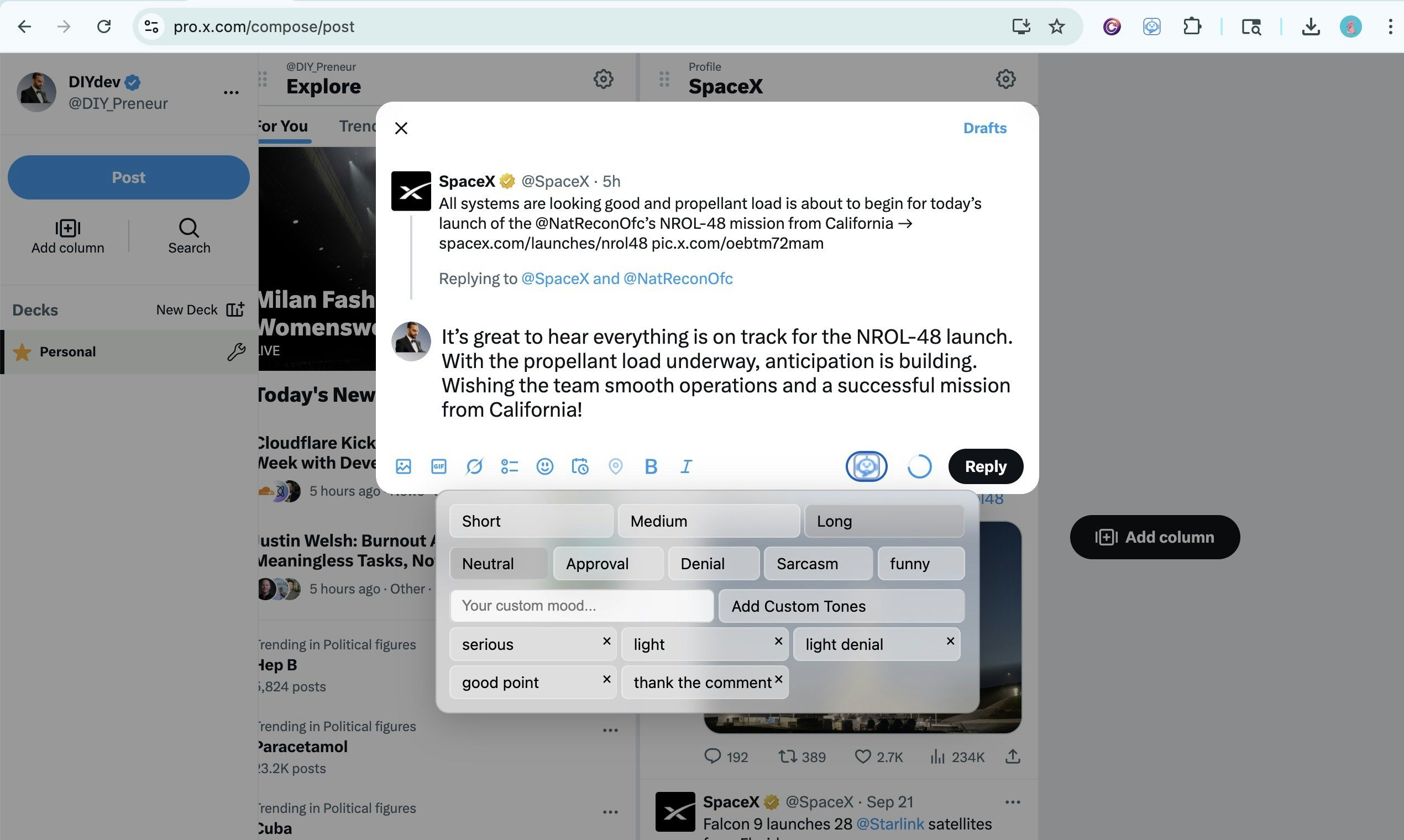Choose the funny tone

[x=920, y=563]
